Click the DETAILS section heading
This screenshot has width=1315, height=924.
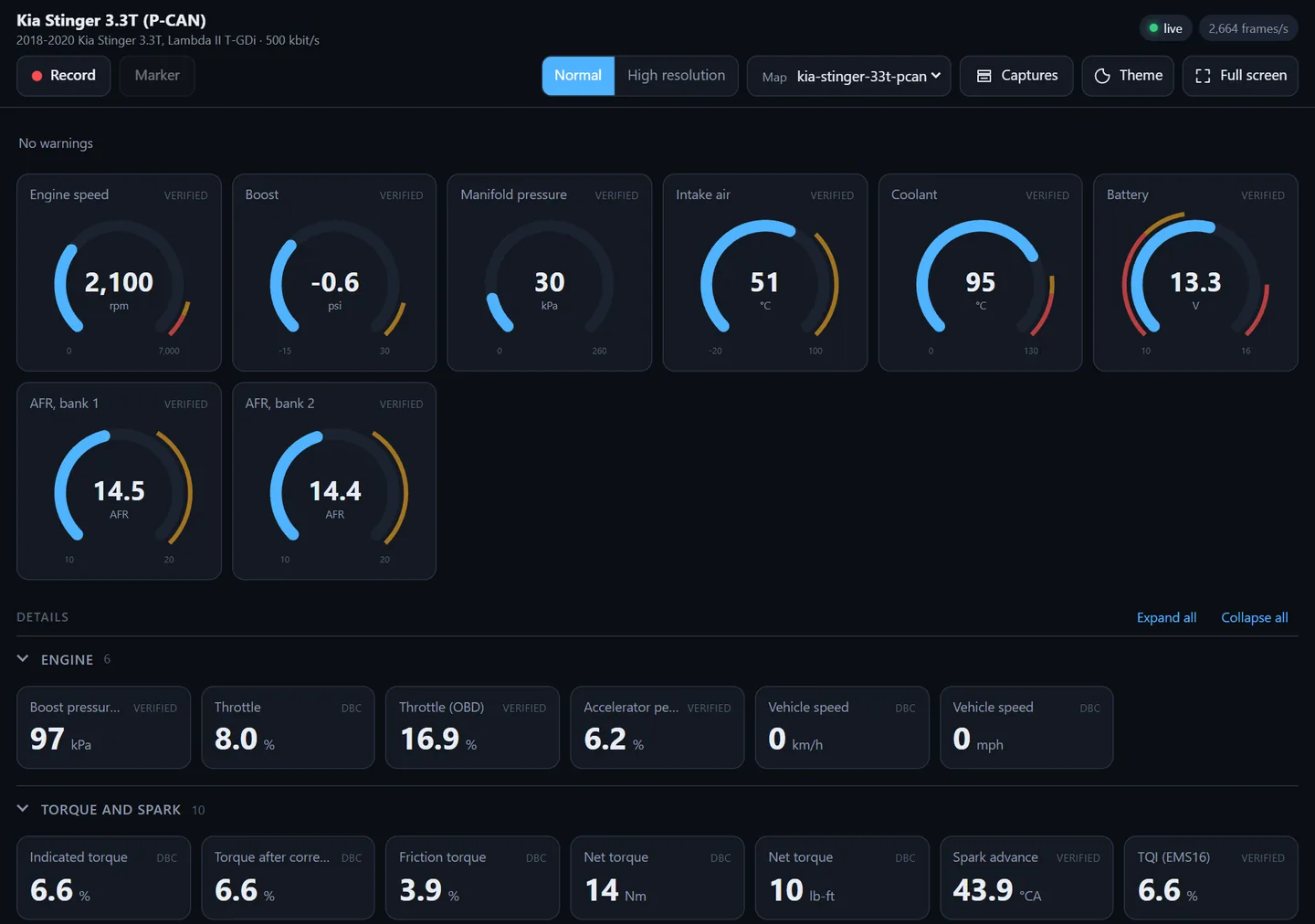(43, 617)
